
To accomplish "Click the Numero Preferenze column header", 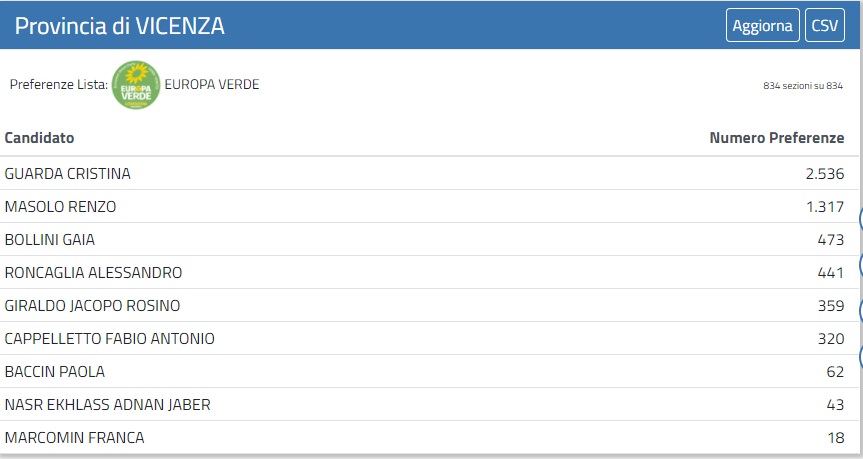I will pyautogui.click(x=776, y=138).
